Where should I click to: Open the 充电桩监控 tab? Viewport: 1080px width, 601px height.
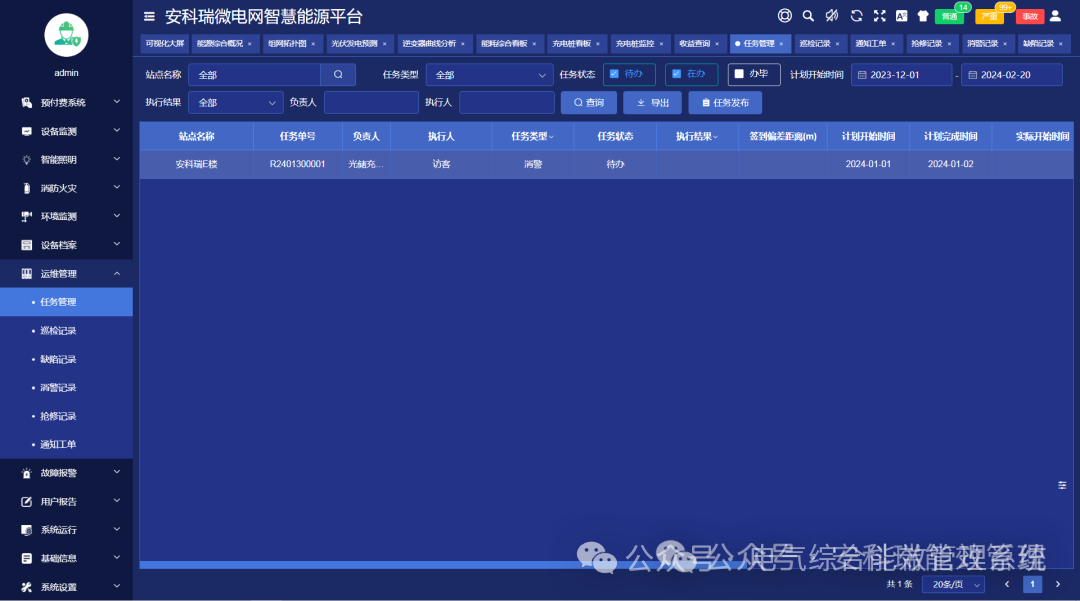coord(633,43)
